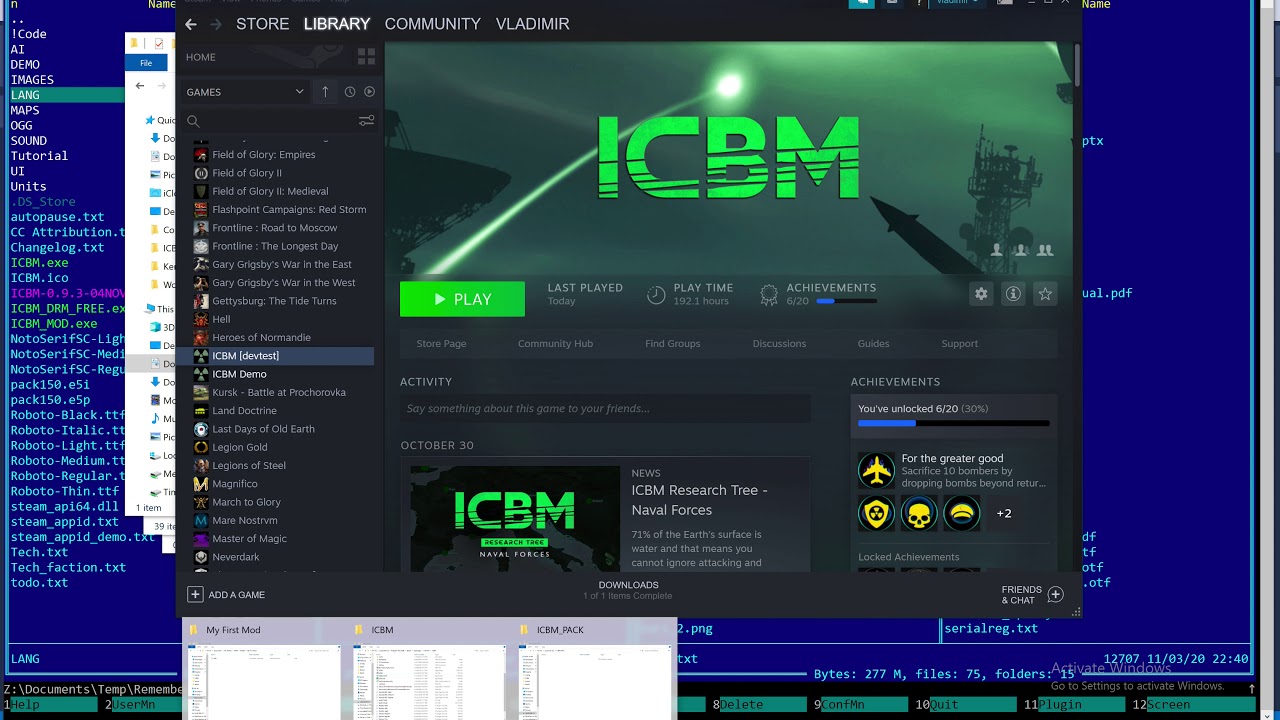The height and width of the screenshot is (720, 1280).
Task: Click the small achievements progress bar under 6/20
Action: pos(846,301)
